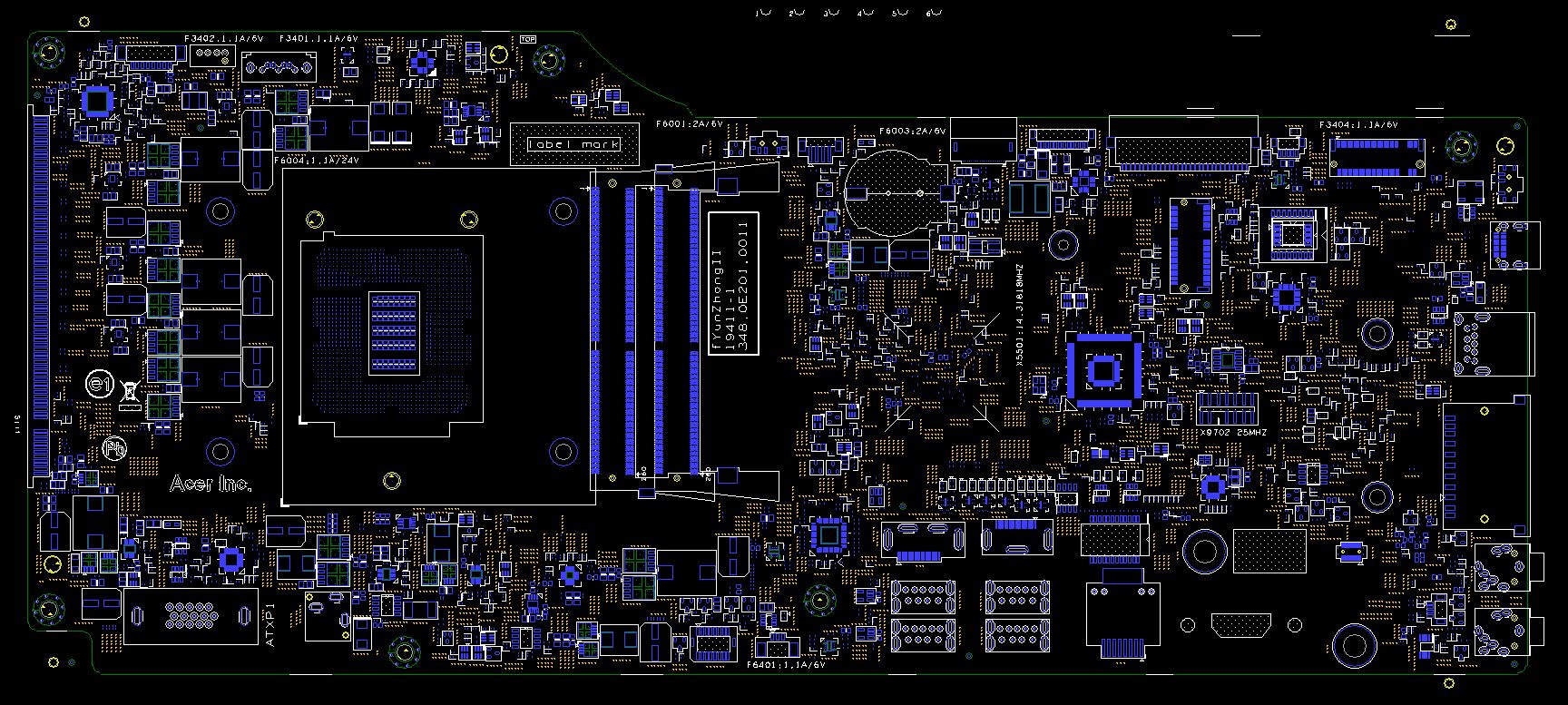Click the large blue square chipset IC

point(1103,370)
